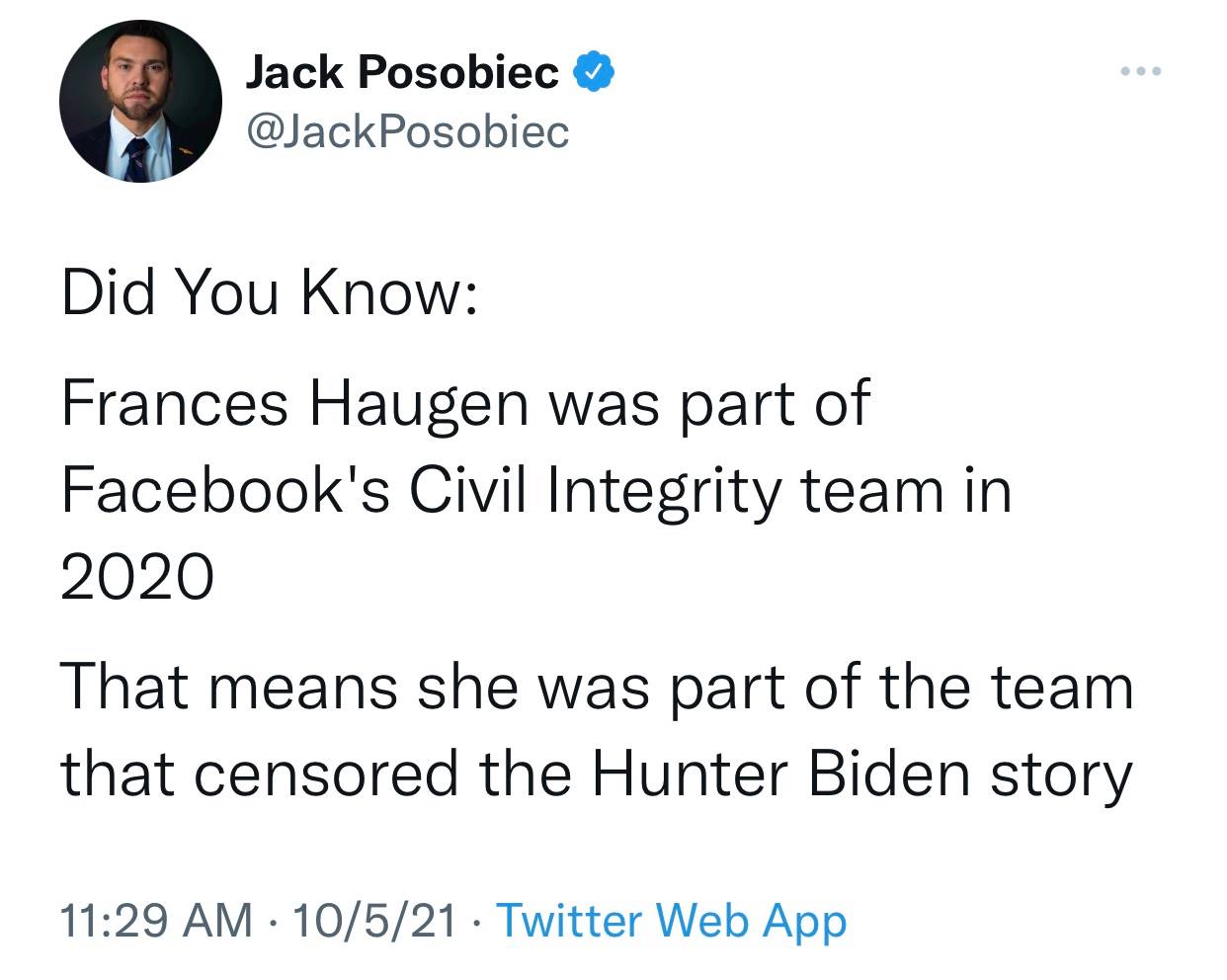Open the @JackPosobiec handle link
This screenshot has height=980, width=1227.
click(407, 130)
